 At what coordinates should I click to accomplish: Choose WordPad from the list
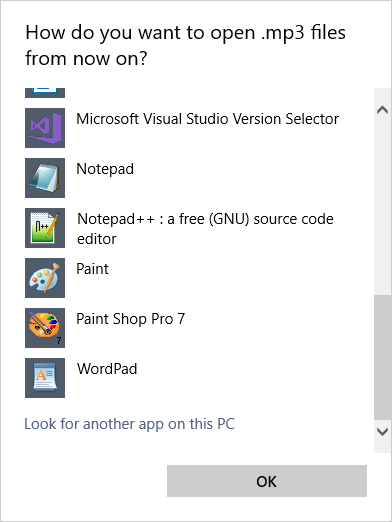click(107, 369)
